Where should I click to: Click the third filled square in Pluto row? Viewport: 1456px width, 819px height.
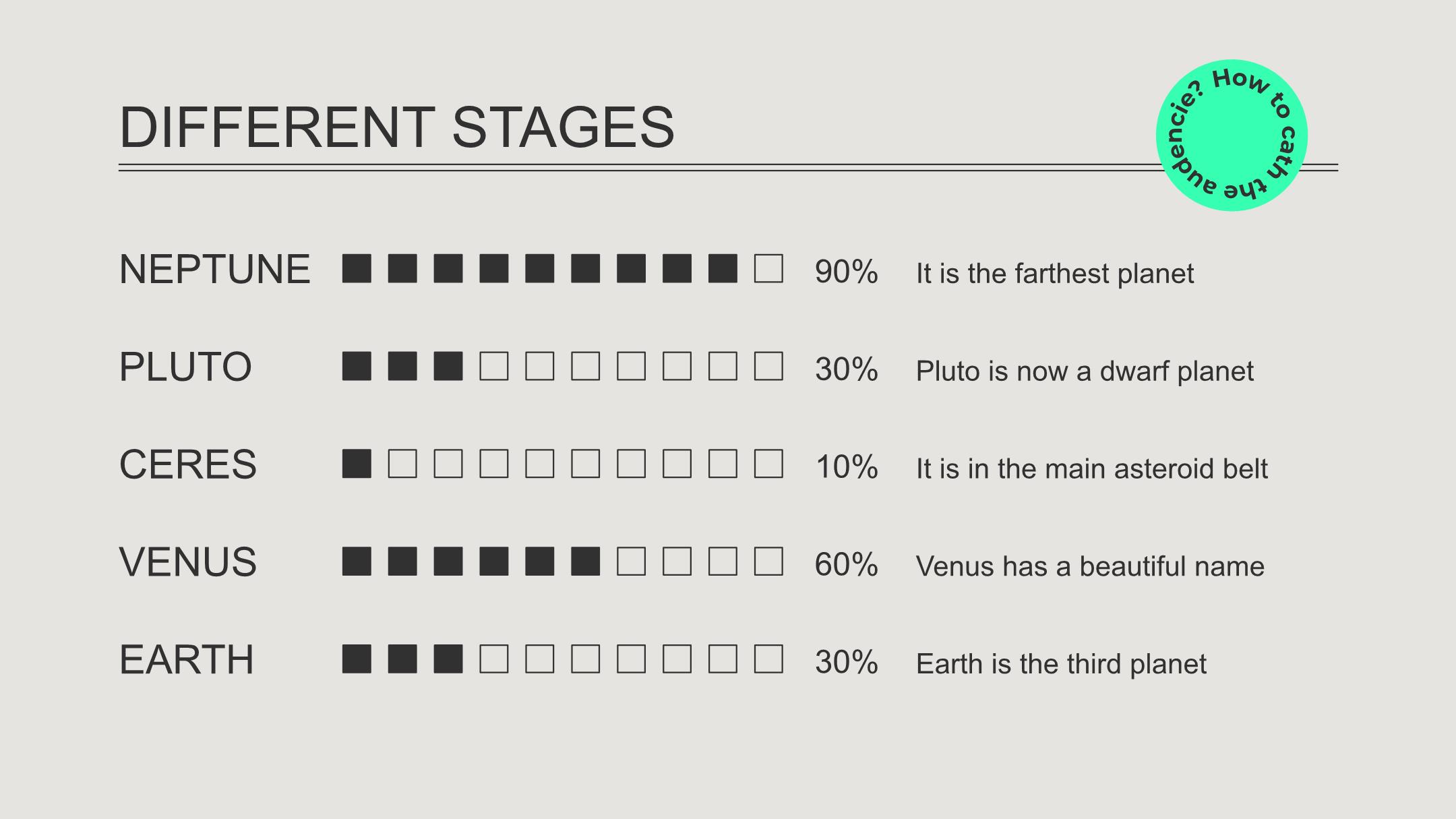(448, 366)
